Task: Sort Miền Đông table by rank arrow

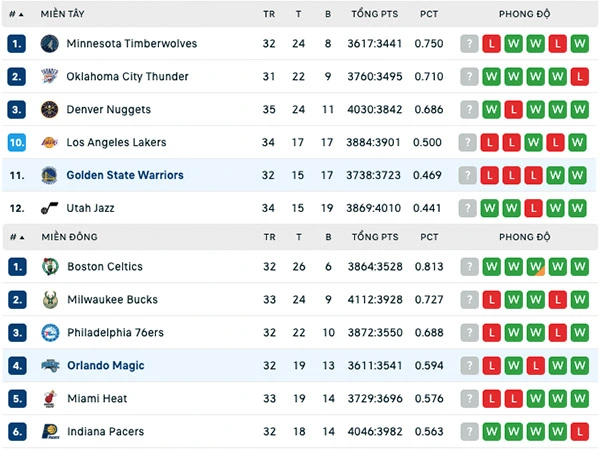Action: [17, 237]
